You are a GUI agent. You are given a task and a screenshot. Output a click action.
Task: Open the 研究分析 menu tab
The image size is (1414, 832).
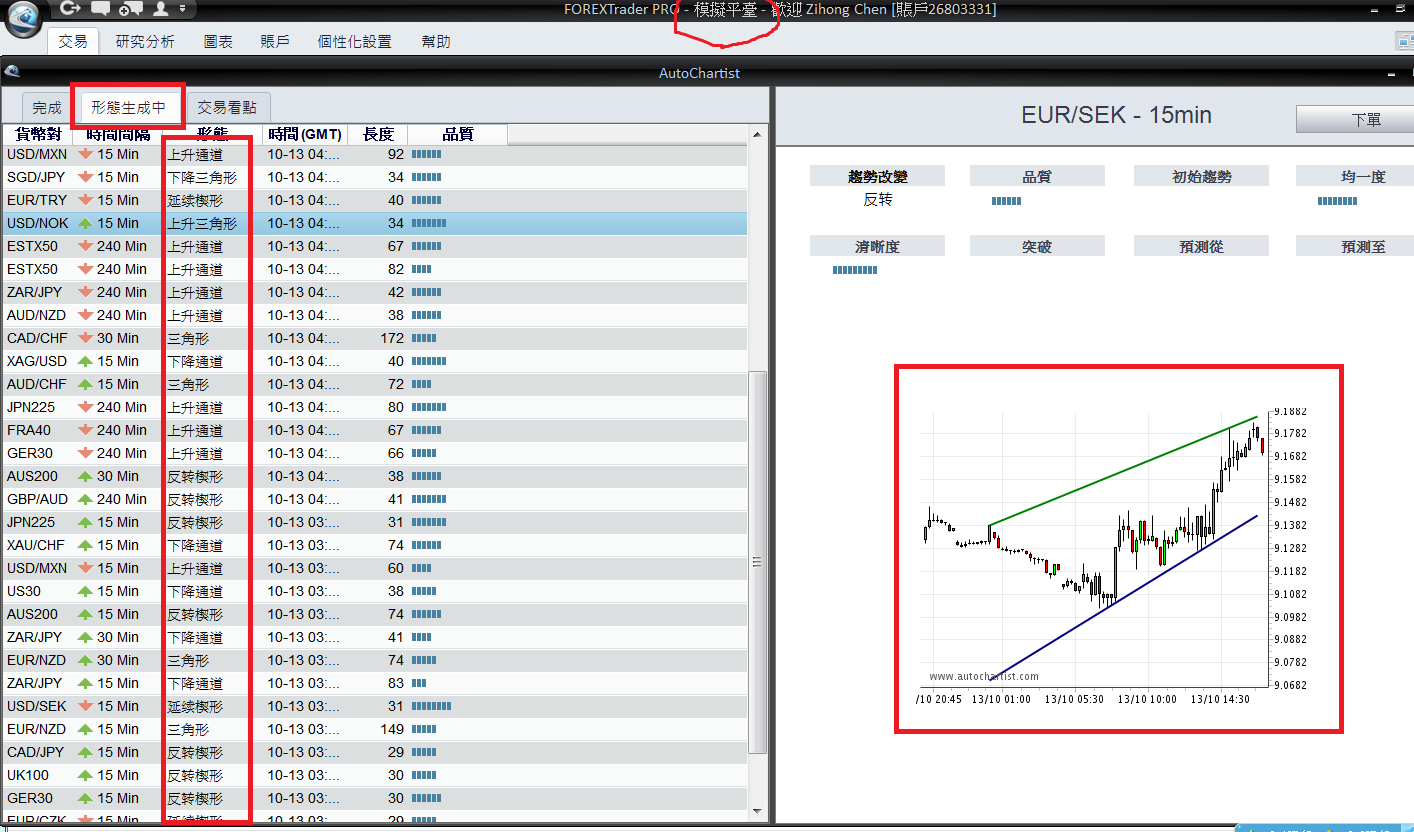tap(145, 41)
